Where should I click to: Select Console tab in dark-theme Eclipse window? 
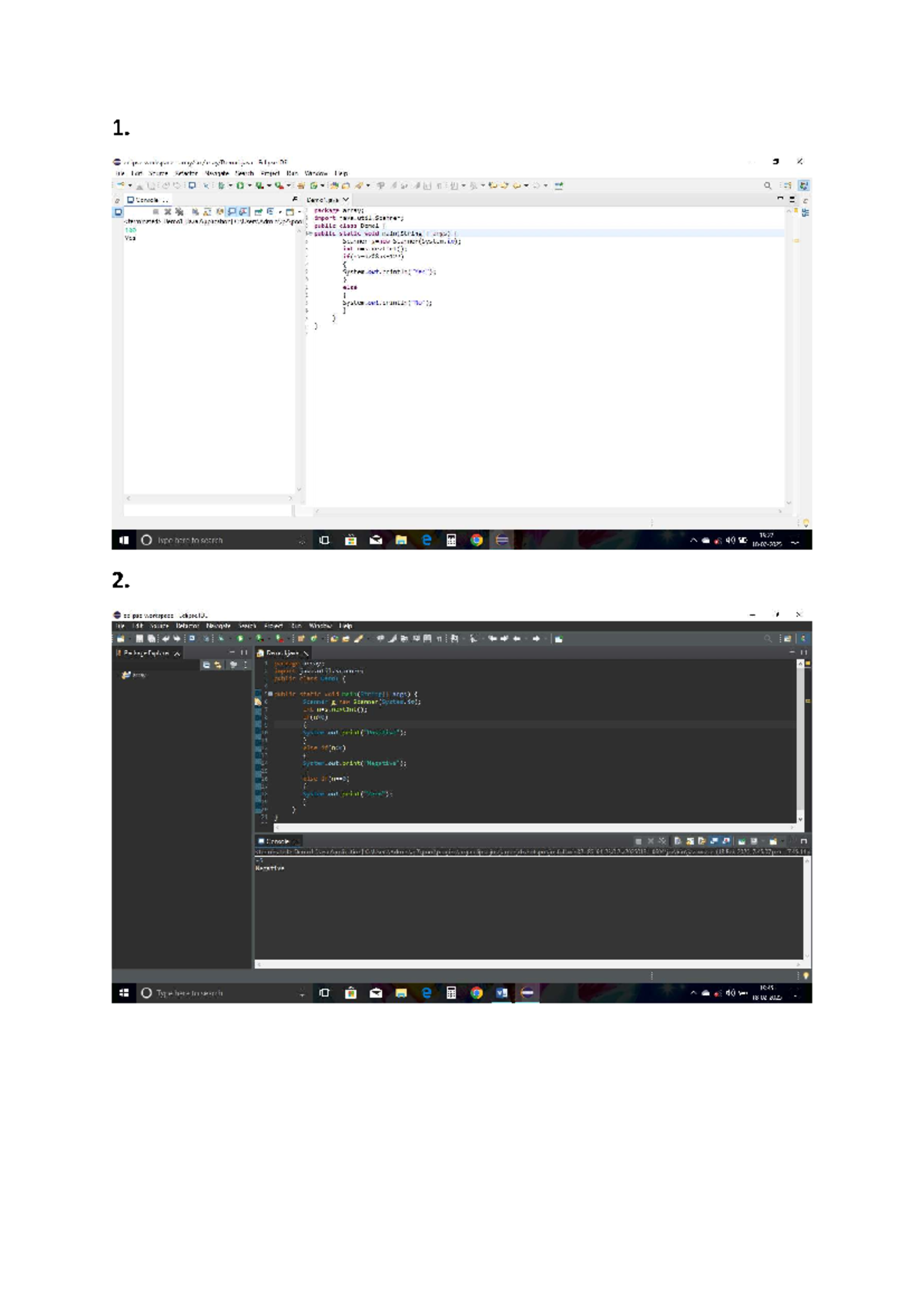pos(279,842)
